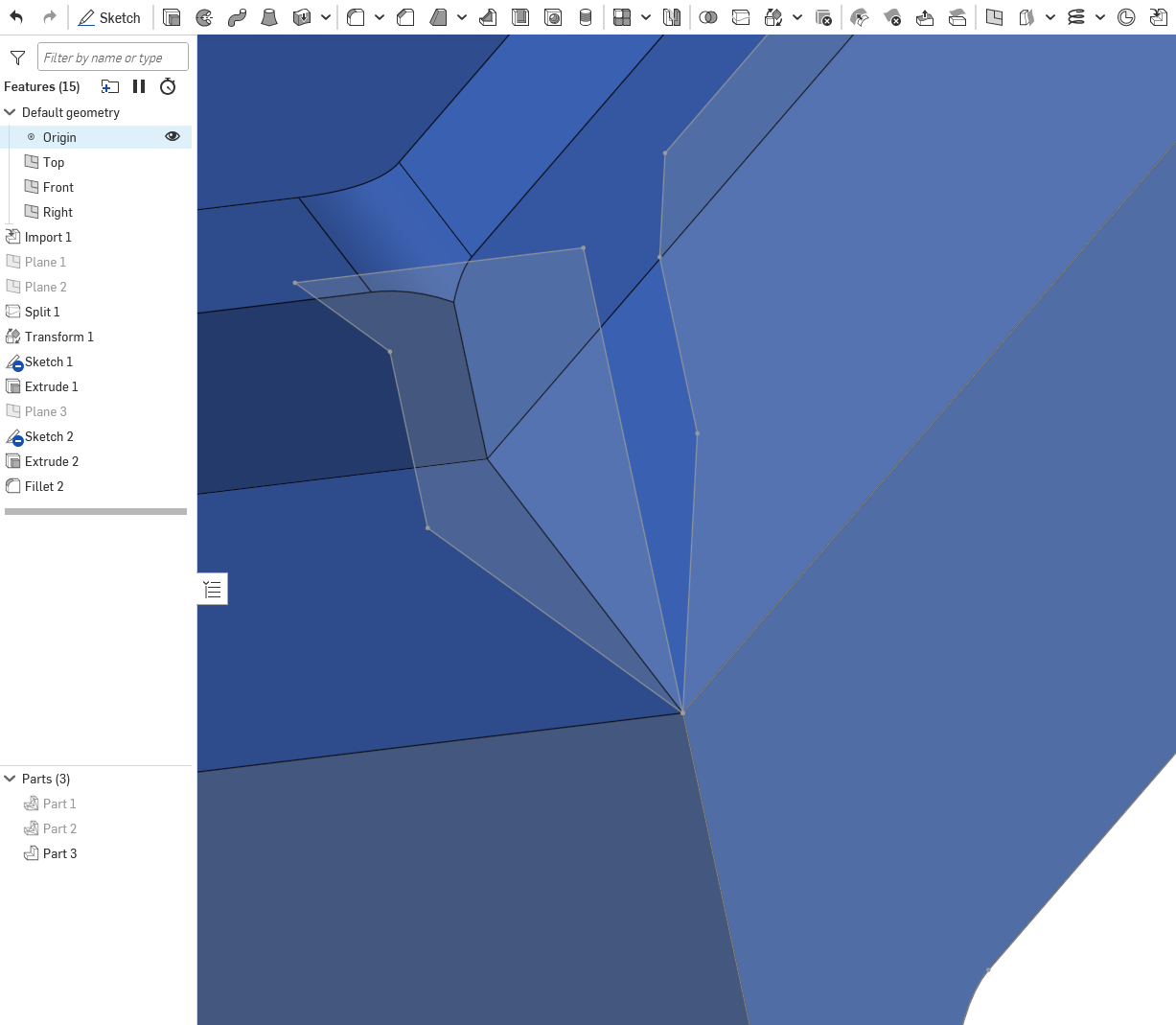
Task: Select the Loft tool
Action: (270, 17)
